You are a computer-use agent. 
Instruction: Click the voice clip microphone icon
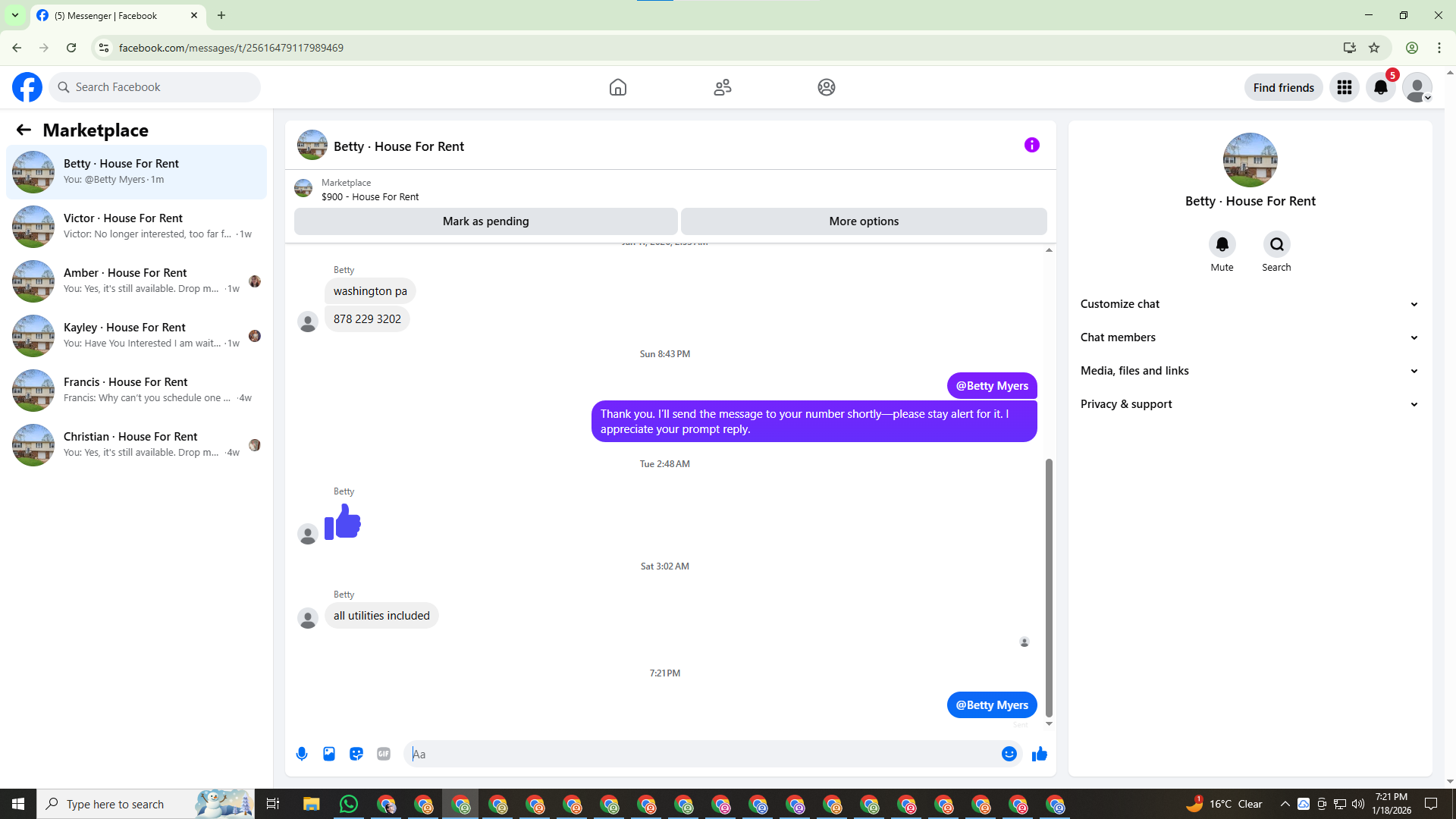coord(302,754)
